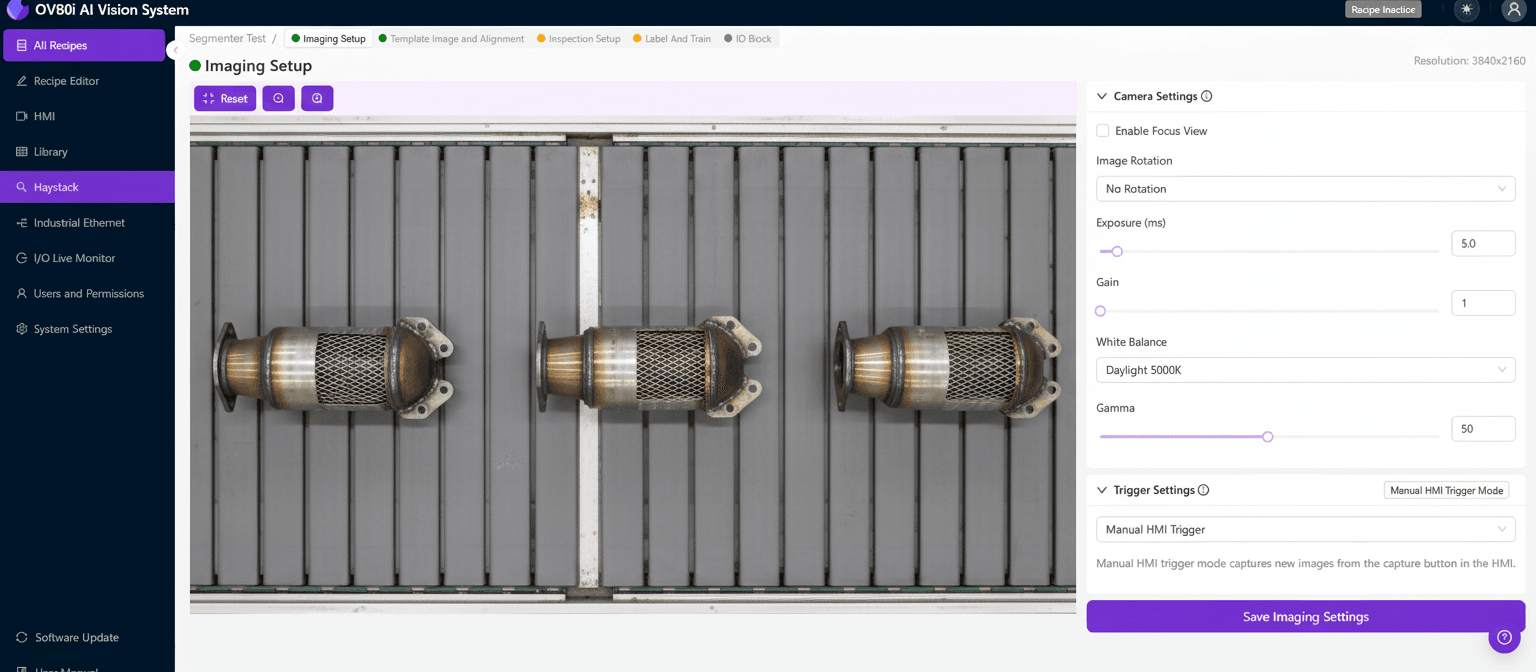Open the user profile avatar
This screenshot has height=672, width=1536.
pos(1513,11)
